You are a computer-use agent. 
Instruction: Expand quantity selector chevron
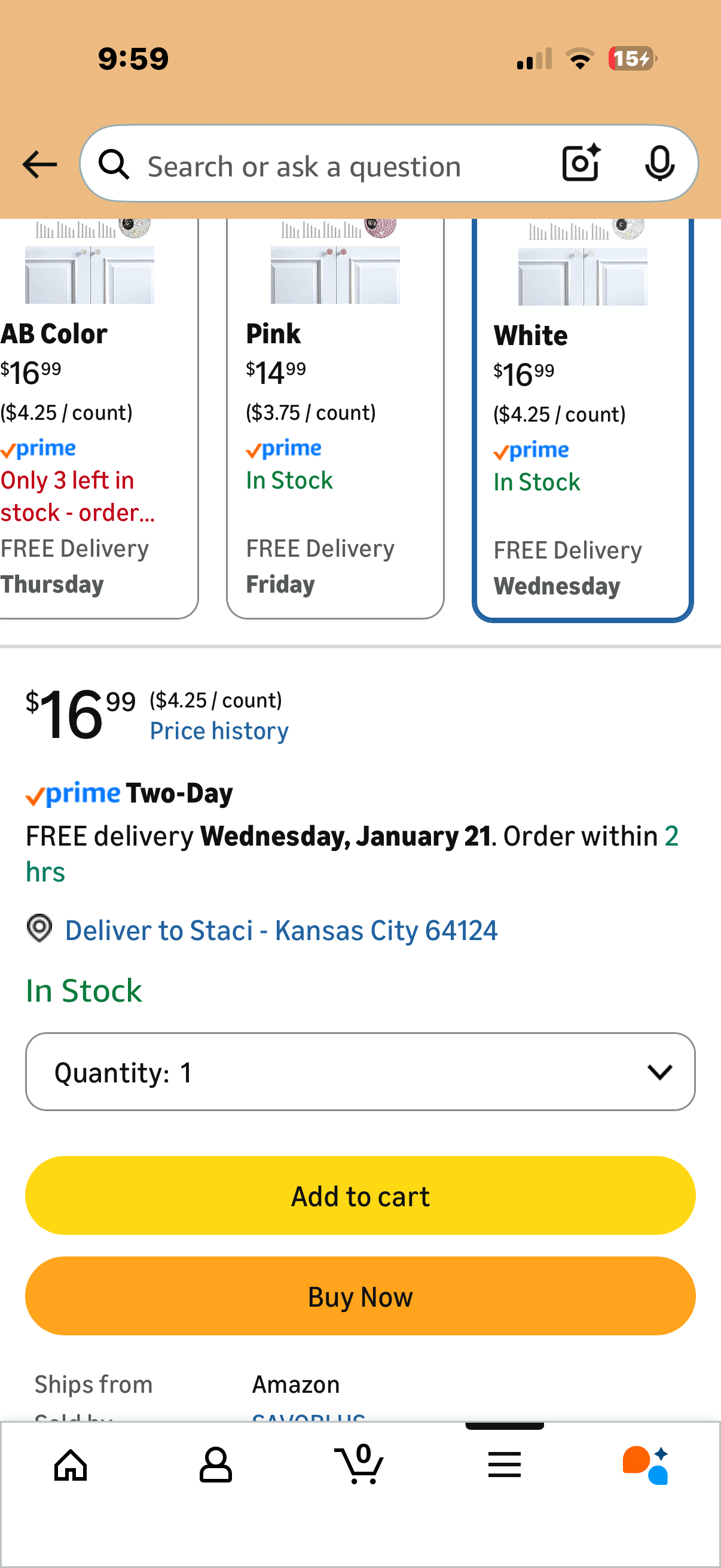[x=659, y=1071]
